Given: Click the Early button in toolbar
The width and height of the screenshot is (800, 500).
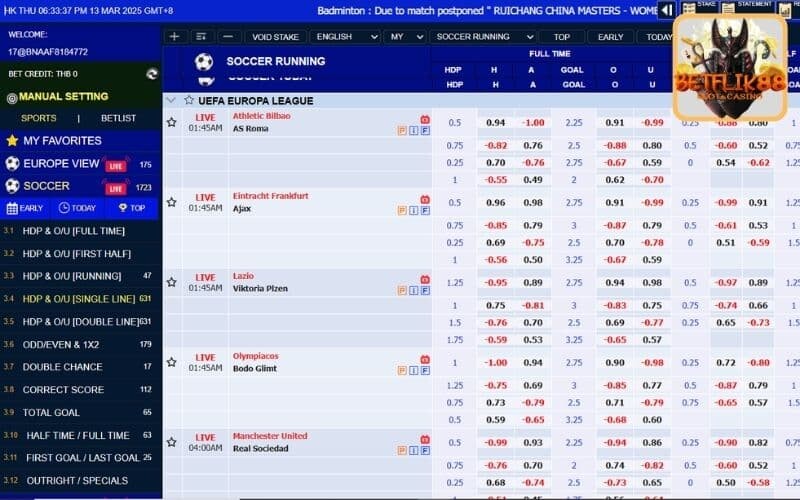Looking at the screenshot, I should click(610, 37).
